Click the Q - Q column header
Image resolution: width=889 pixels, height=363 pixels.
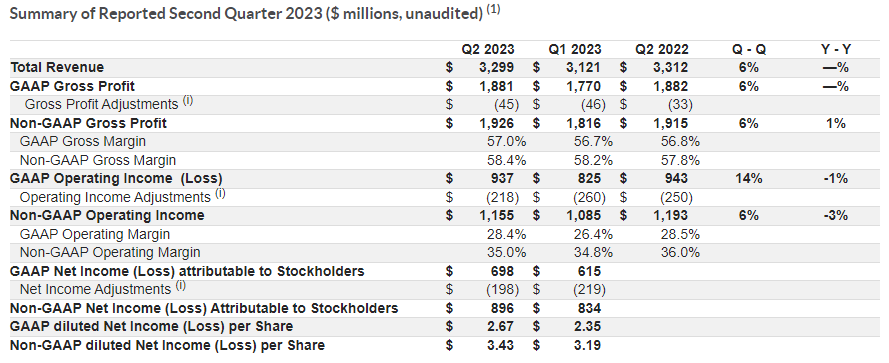click(x=749, y=49)
